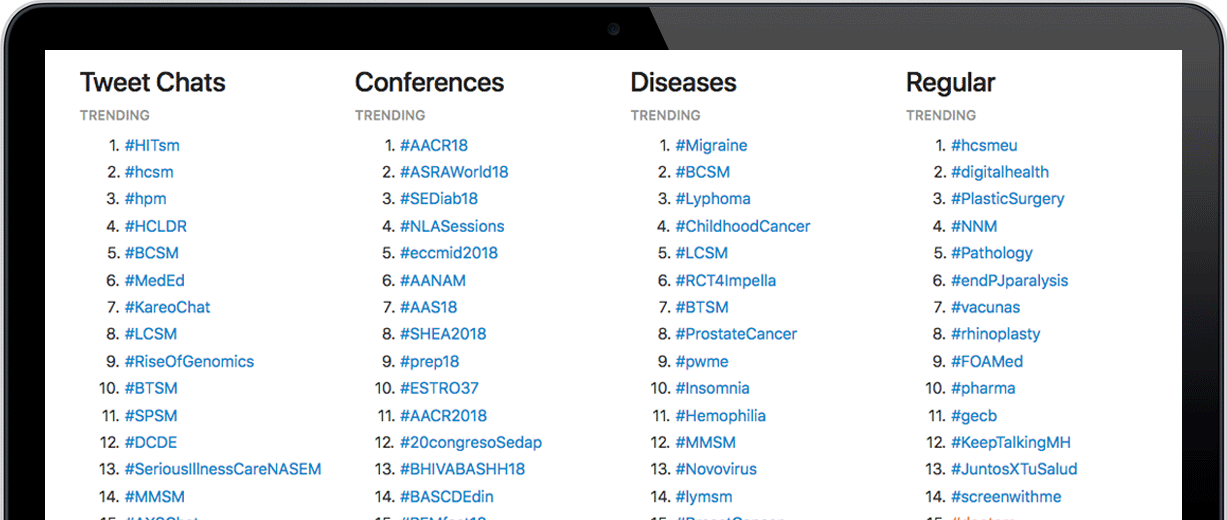Image resolution: width=1227 pixels, height=520 pixels.
Task: Open the #eccmid2018 hashtag link
Action: click(x=449, y=253)
